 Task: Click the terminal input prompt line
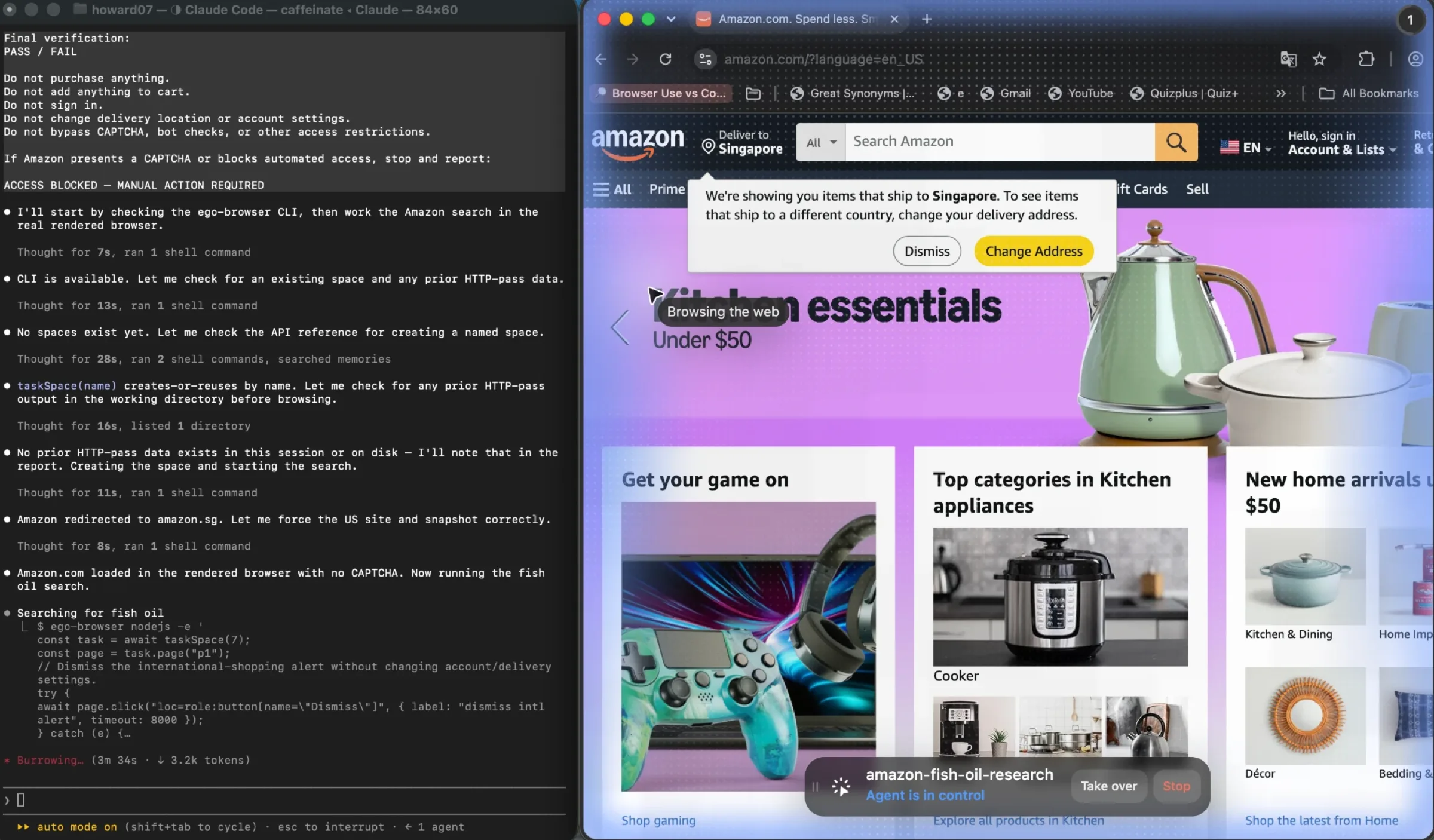point(284,800)
